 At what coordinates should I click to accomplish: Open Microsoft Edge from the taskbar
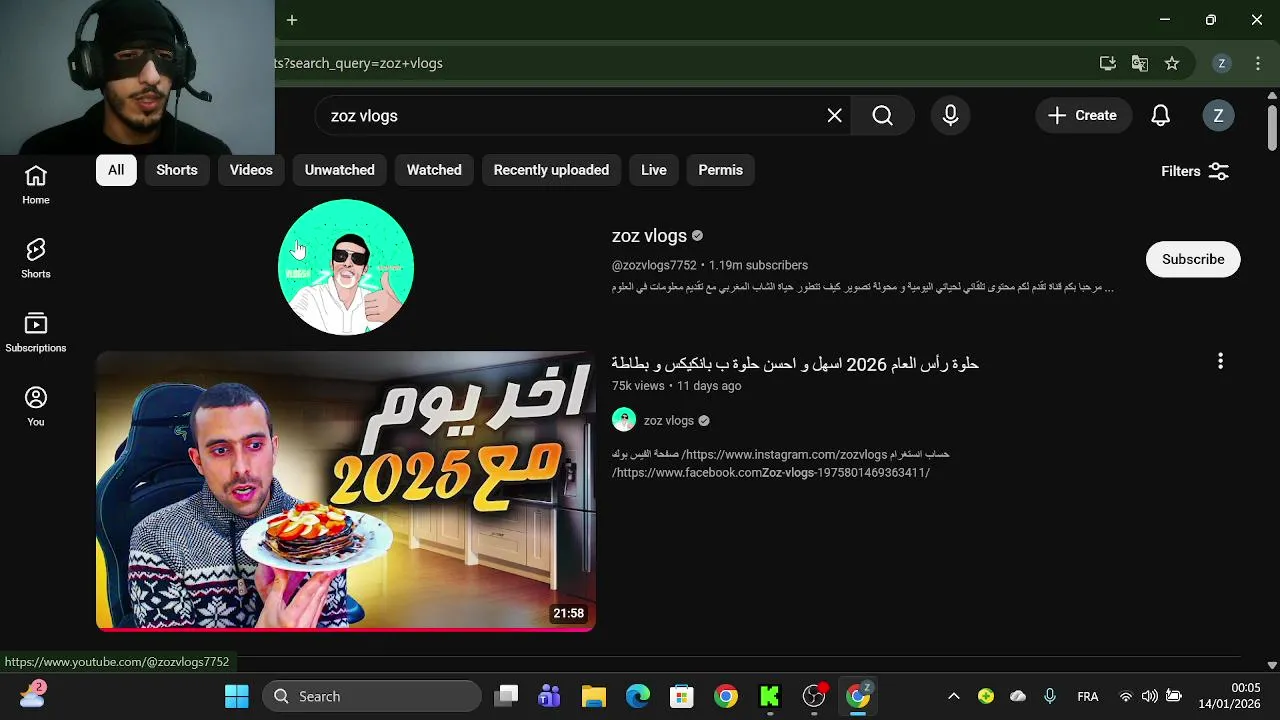pos(638,696)
